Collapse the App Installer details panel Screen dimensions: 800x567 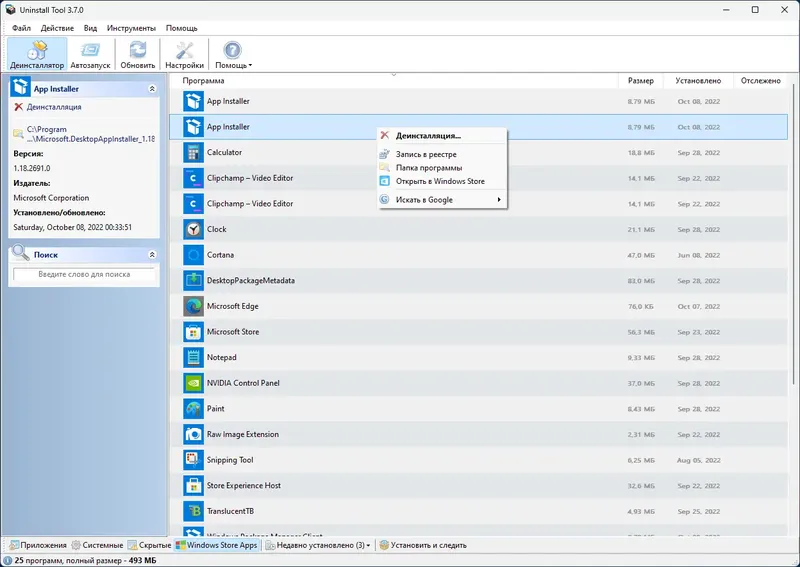coord(152,89)
